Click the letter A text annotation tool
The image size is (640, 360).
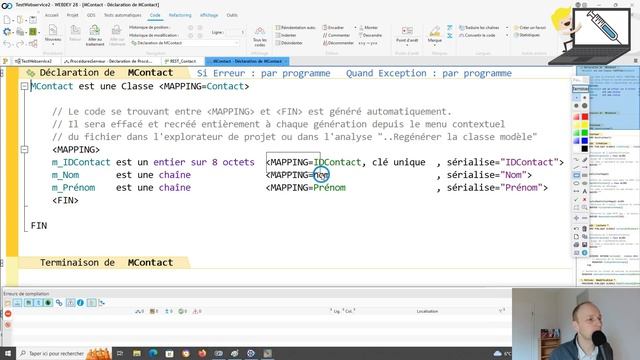584,191
